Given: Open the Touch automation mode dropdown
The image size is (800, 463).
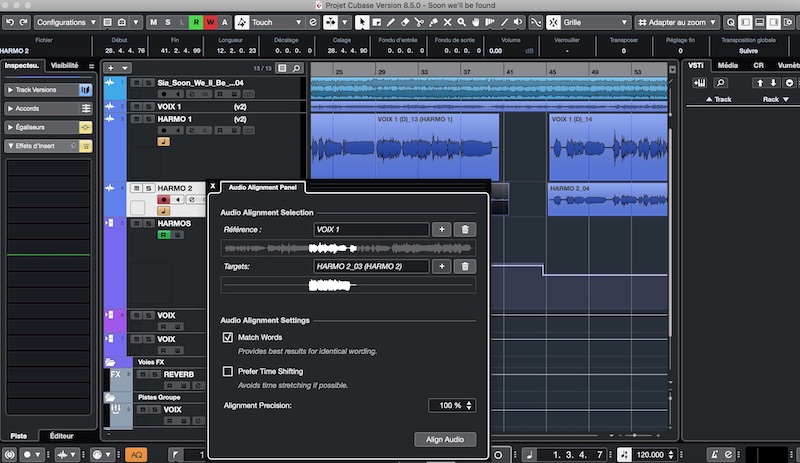Looking at the screenshot, I should [x=277, y=22].
